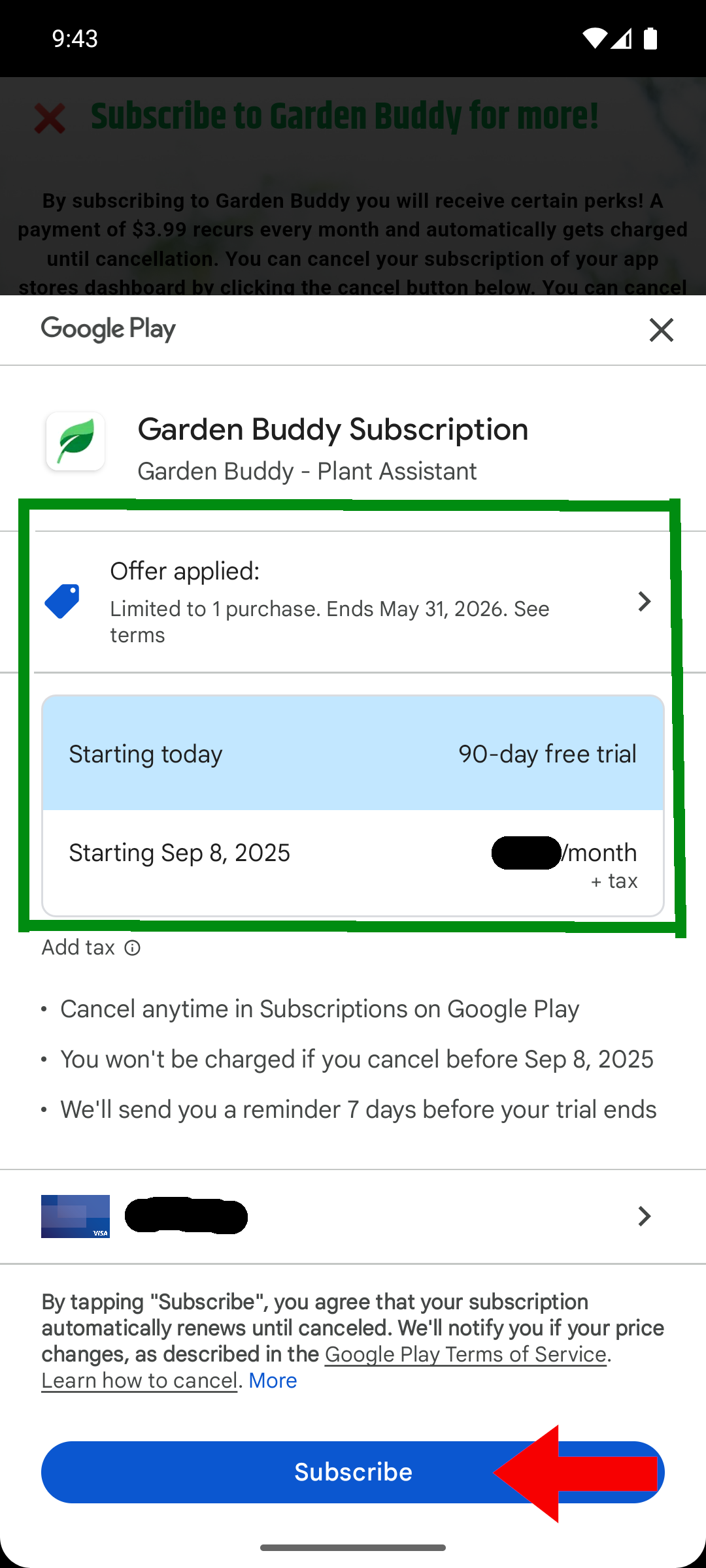Select the Starting Sep 8, 2025 price row
The width and height of the screenshot is (706, 1568).
pyautogui.click(x=353, y=862)
